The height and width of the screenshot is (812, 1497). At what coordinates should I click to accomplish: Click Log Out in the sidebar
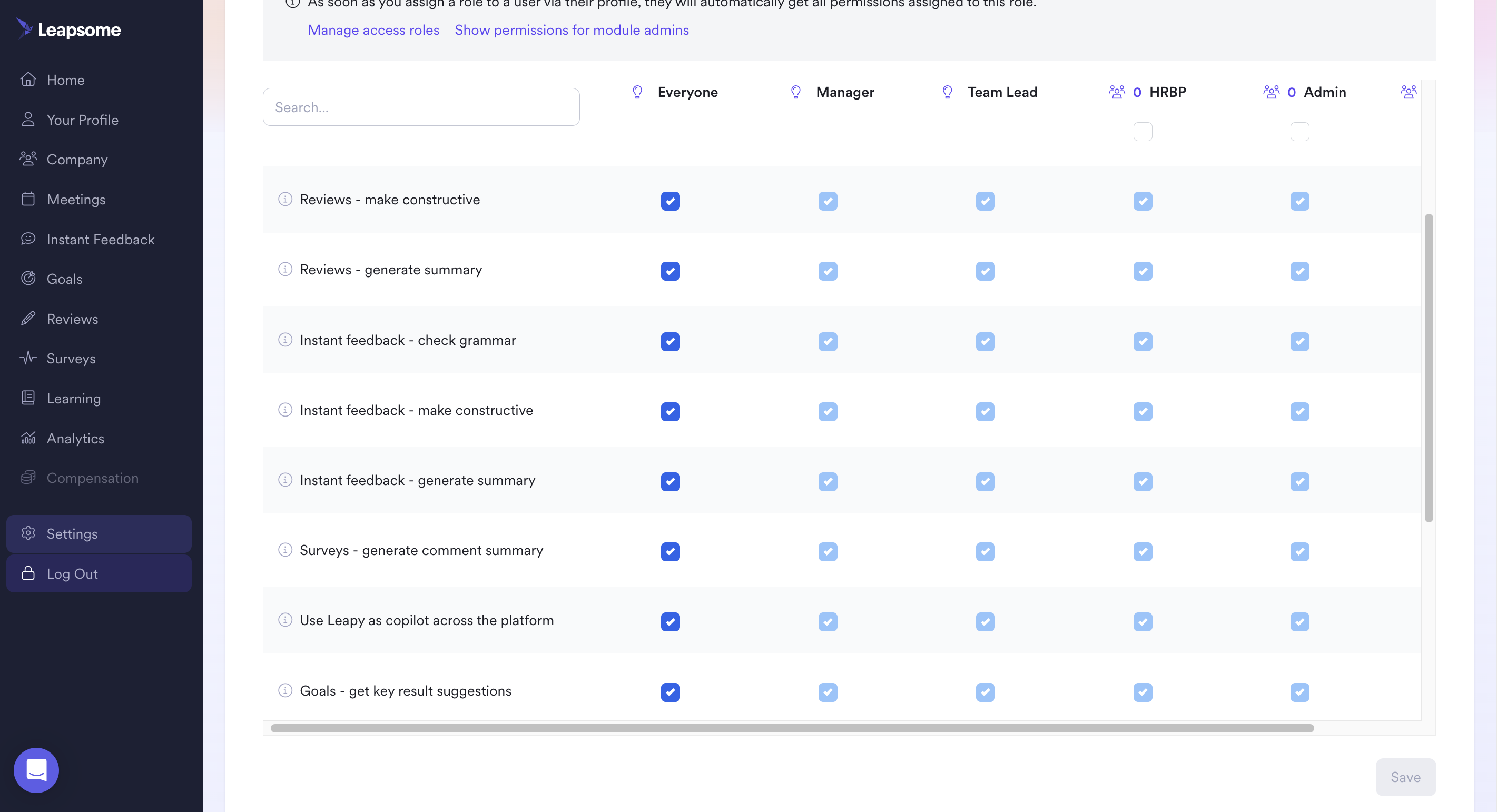click(99, 574)
